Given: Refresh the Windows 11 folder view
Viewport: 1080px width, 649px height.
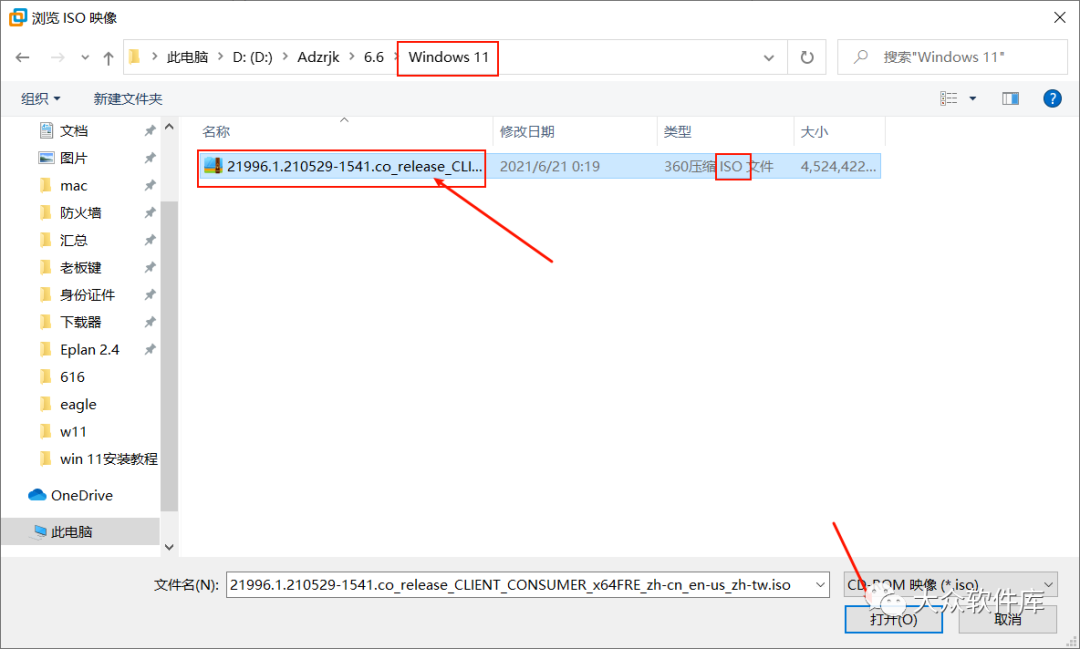Looking at the screenshot, I should pyautogui.click(x=806, y=57).
